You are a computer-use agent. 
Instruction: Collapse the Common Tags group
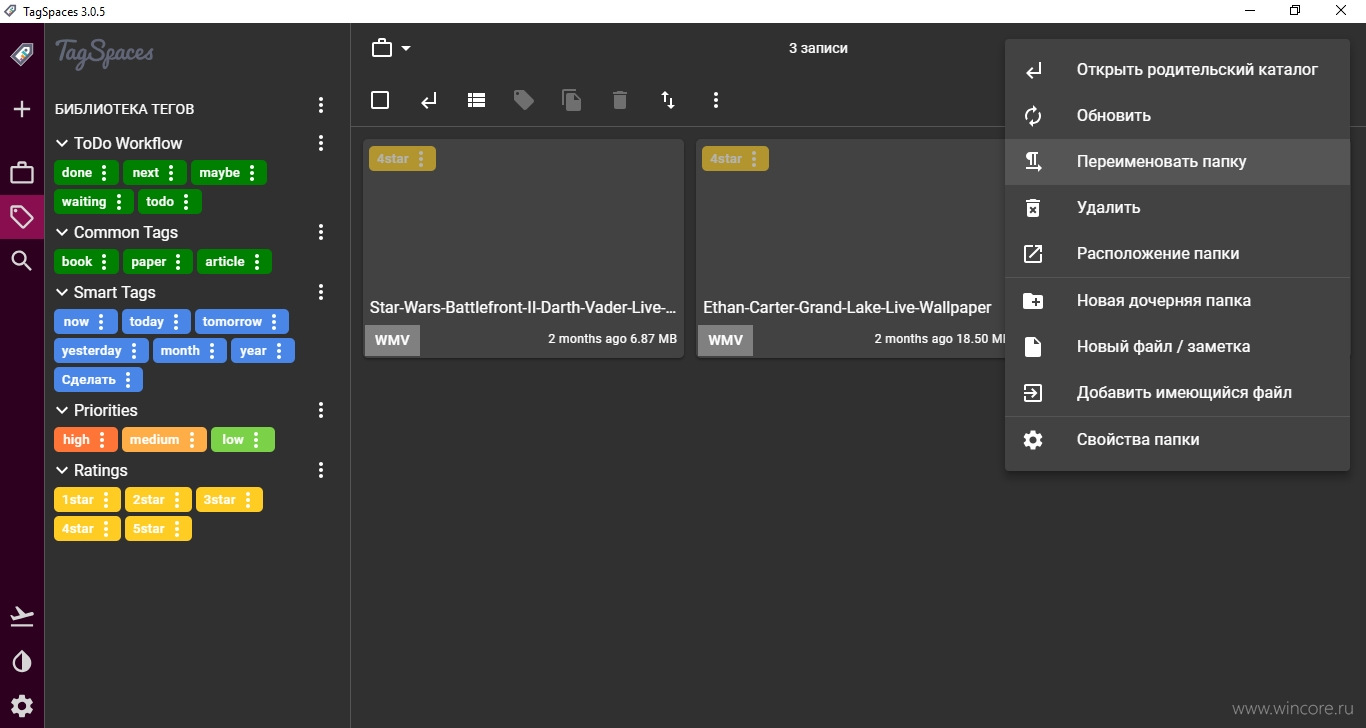pyautogui.click(x=62, y=232)
